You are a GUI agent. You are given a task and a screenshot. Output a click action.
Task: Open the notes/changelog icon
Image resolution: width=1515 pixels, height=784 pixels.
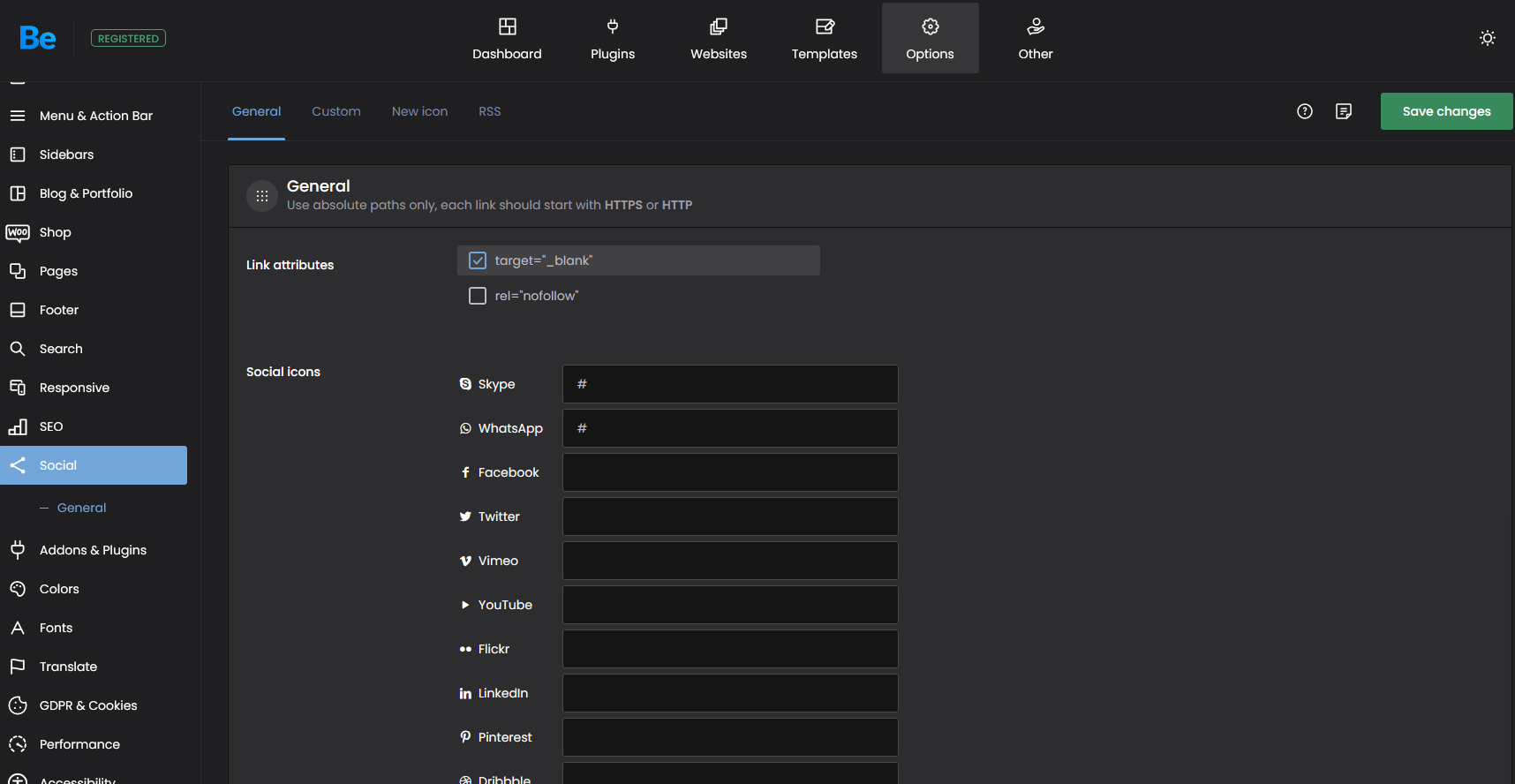coord(1344,111)
